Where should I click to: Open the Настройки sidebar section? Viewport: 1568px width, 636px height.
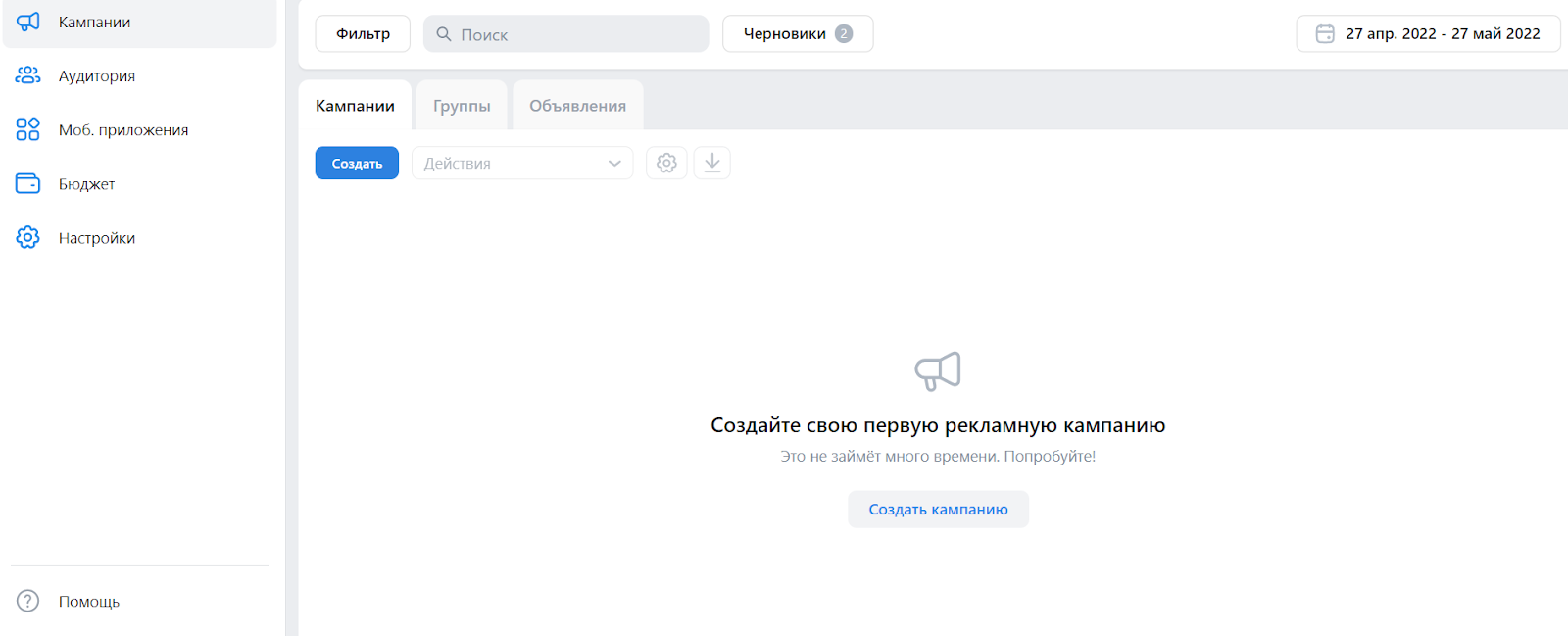coord(140,237)
